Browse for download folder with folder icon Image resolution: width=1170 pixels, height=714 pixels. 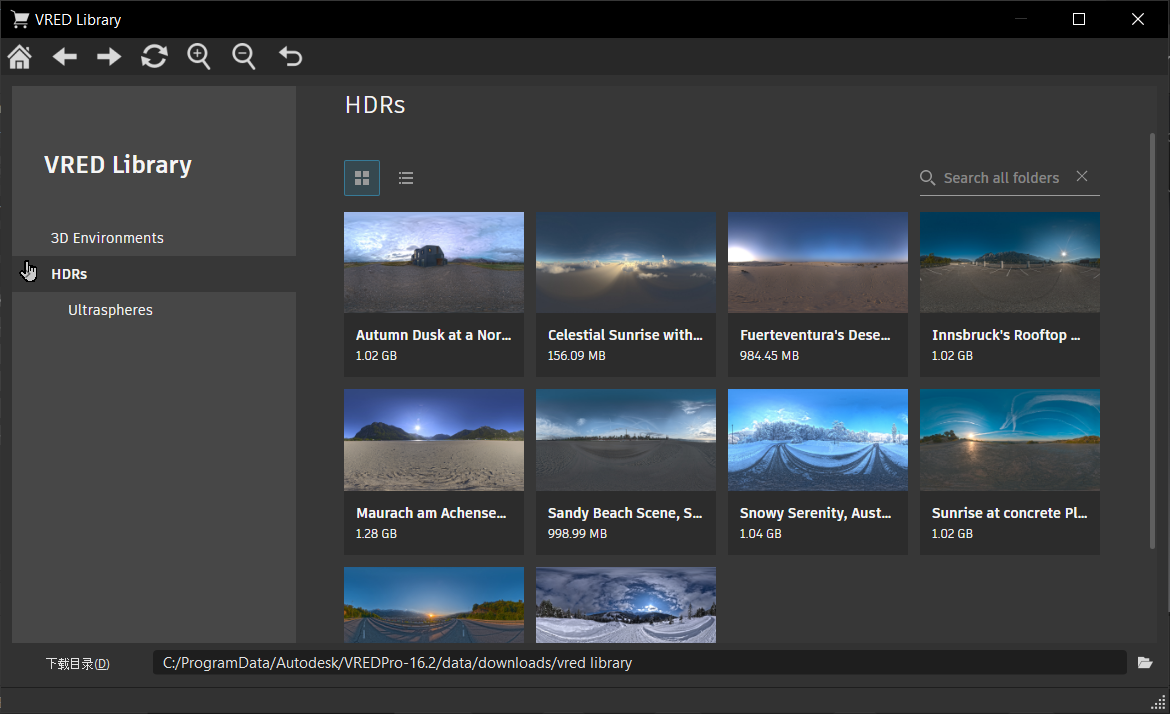click(x=1145, y=663)
